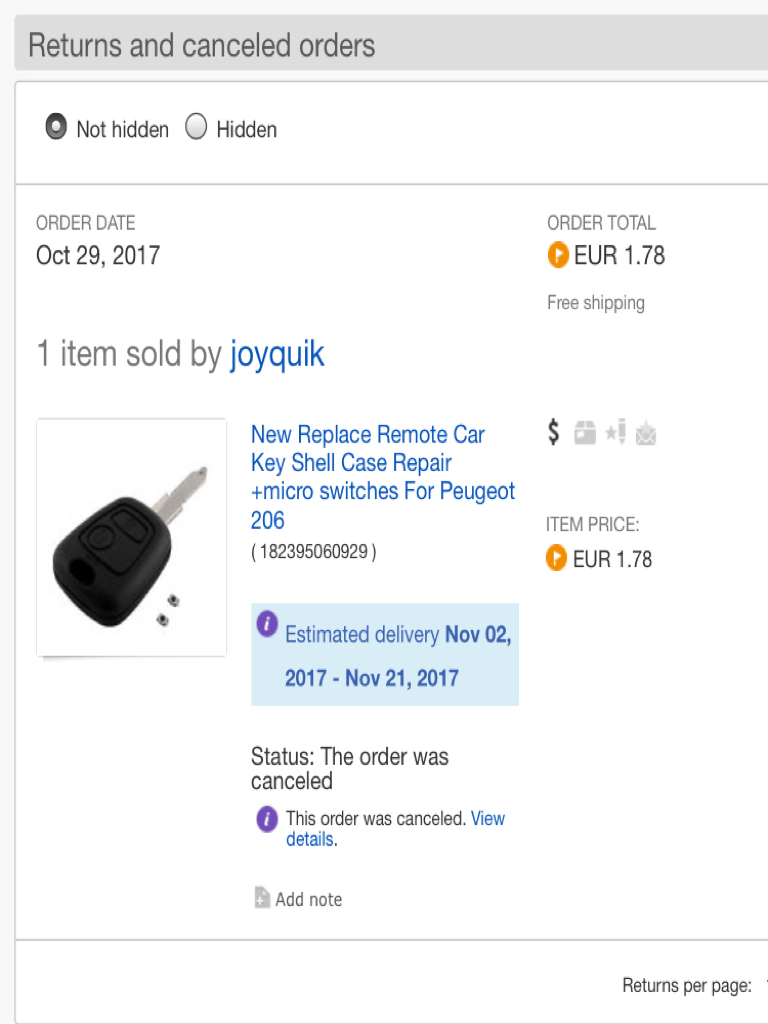Click the purple info icon in estimated delivery
This screenshot has width=768, height=1024.
click(x=267, y=624)
